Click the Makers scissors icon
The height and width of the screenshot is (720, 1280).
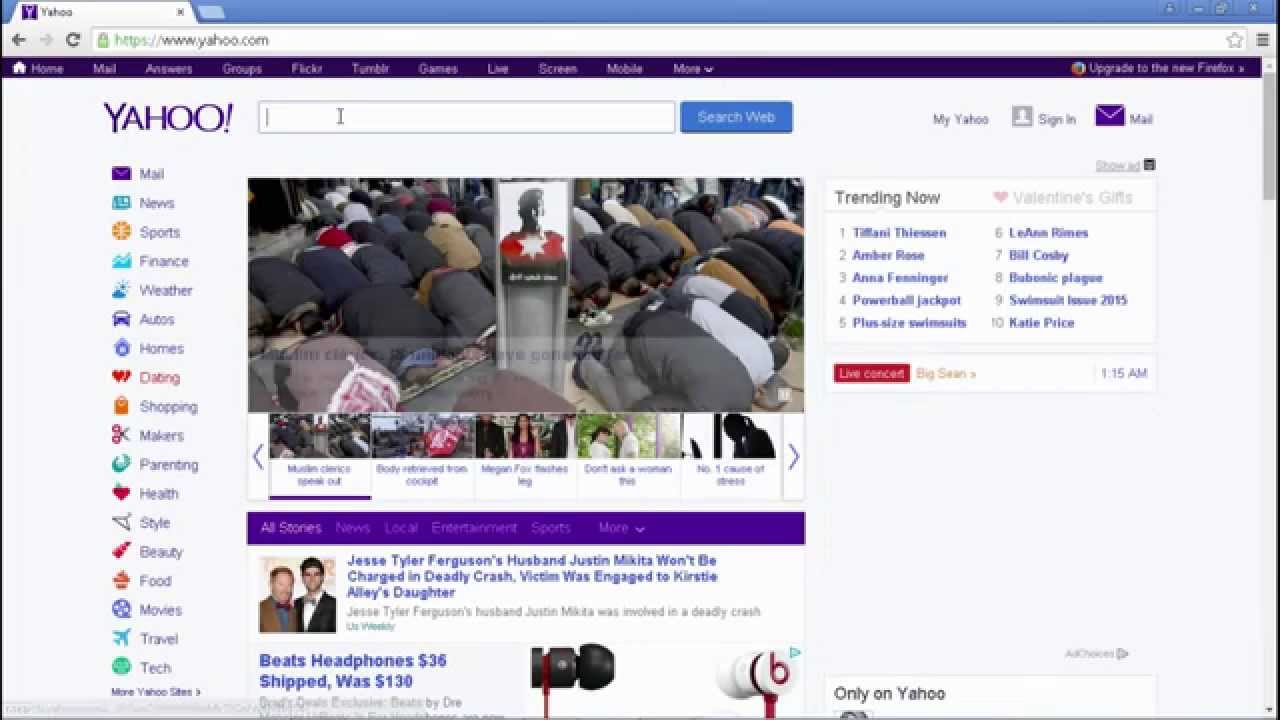pyautogui.click(x=121, y=435)
